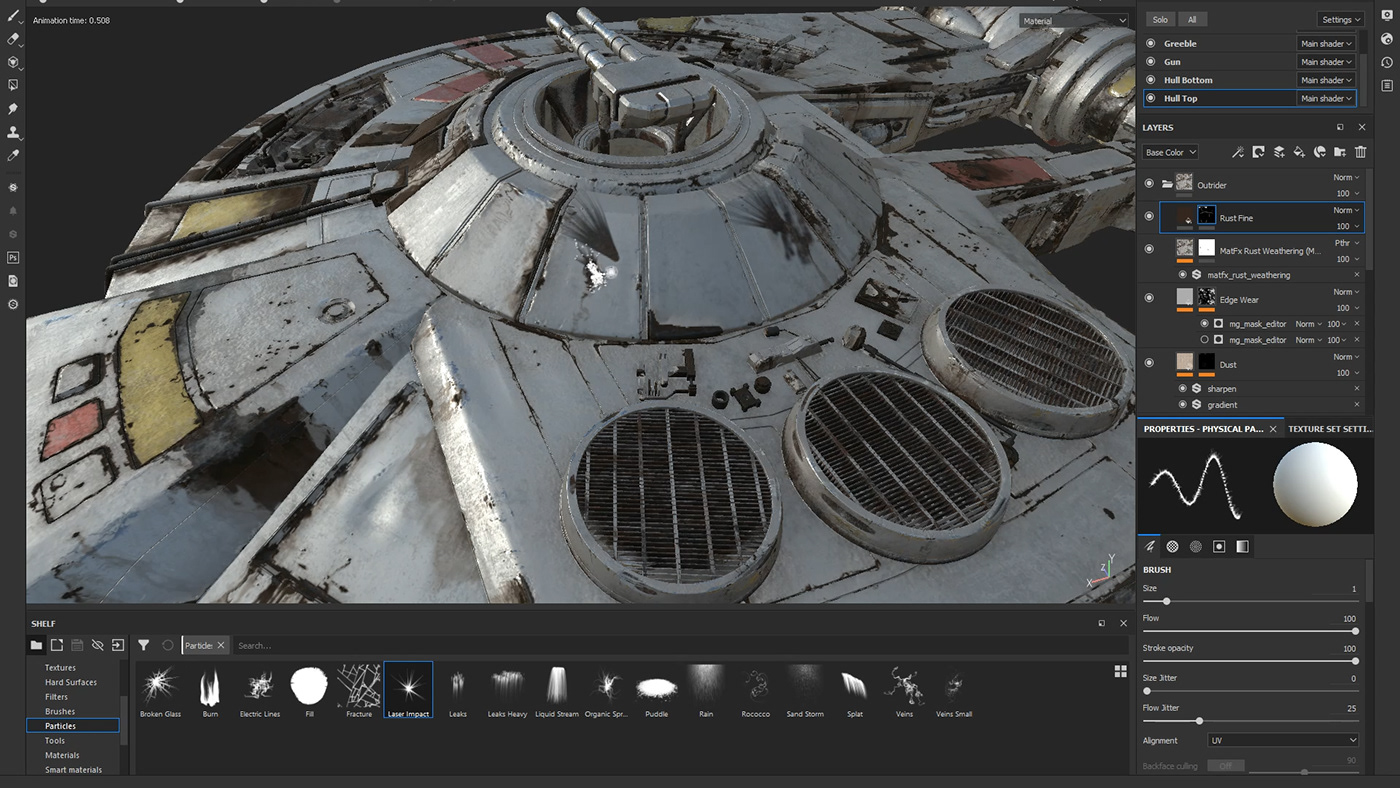1400x788 pixels.
Task: Select the Eraser tool
Action: 13,39
